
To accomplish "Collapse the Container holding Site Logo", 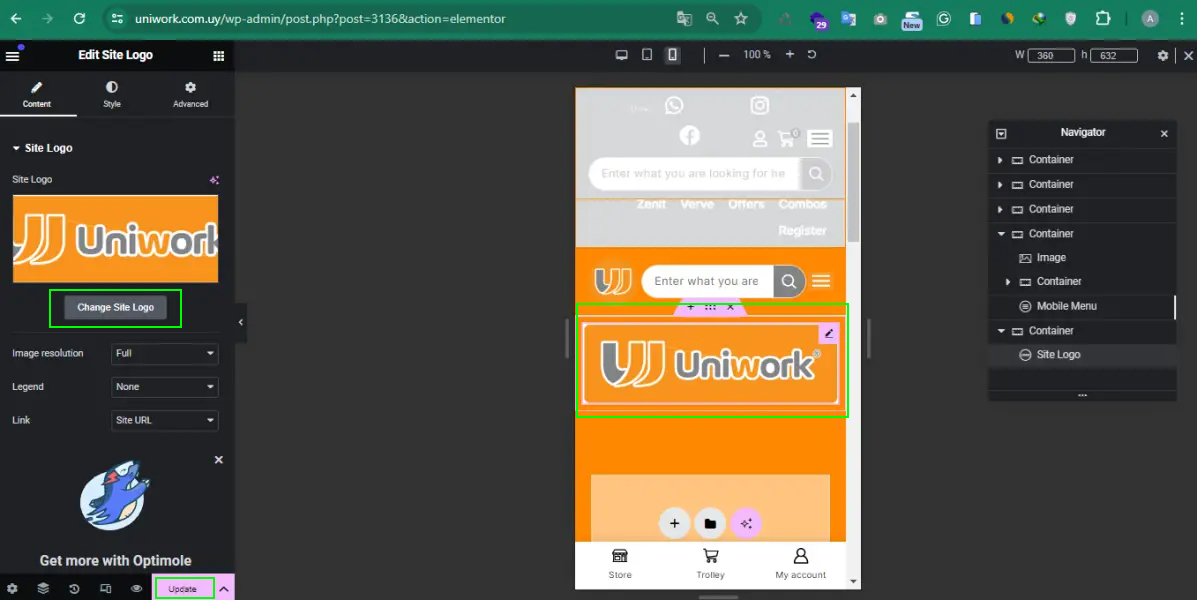I will (x=1001, y=331).
